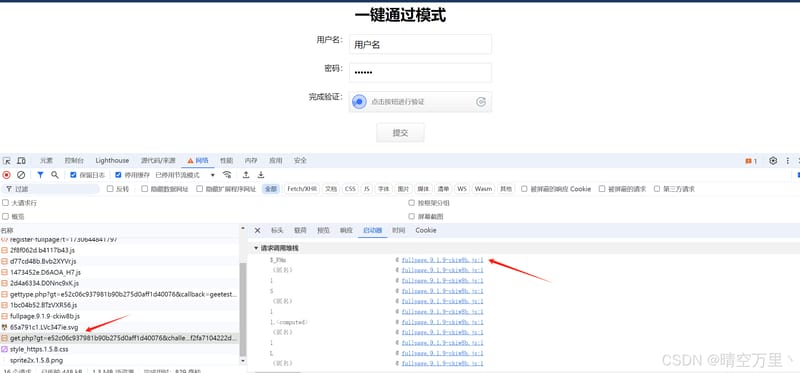Open DevTools settings gear icon
Viewport: 800px width, 373px height.
pos(773,161)
